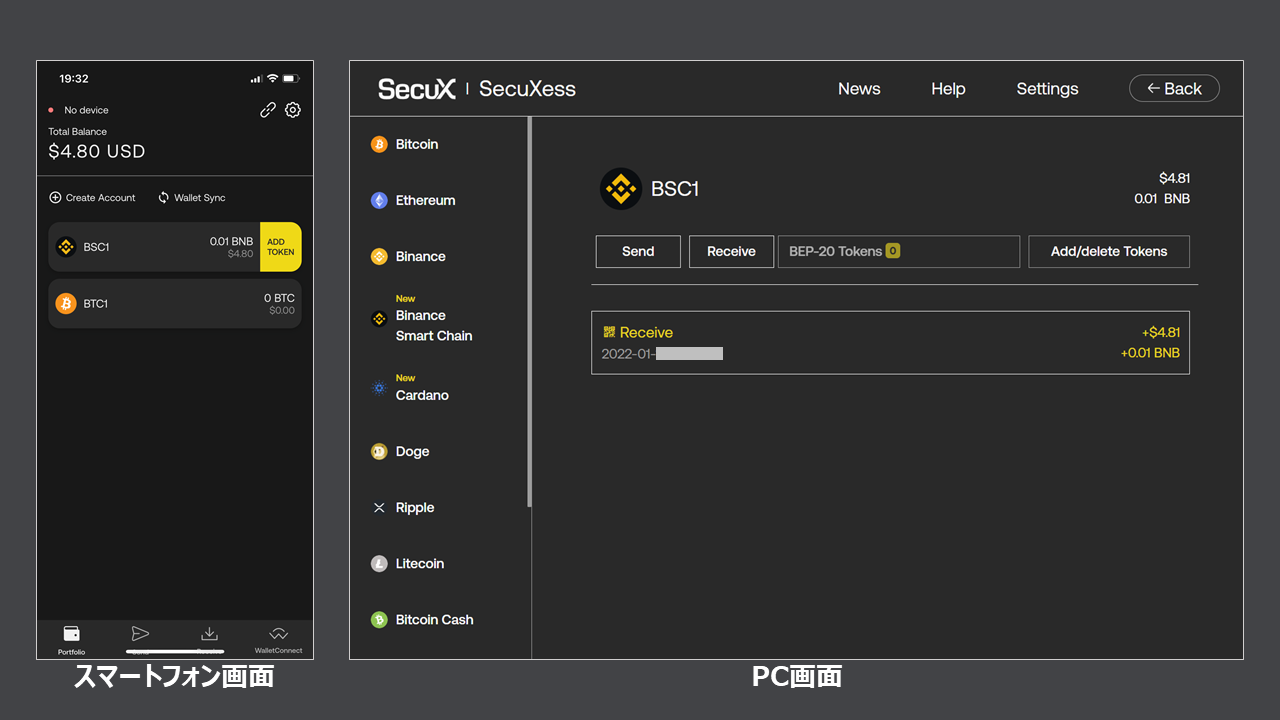
Task: Tap the 'No device' status text
Action: click(87, 110)
